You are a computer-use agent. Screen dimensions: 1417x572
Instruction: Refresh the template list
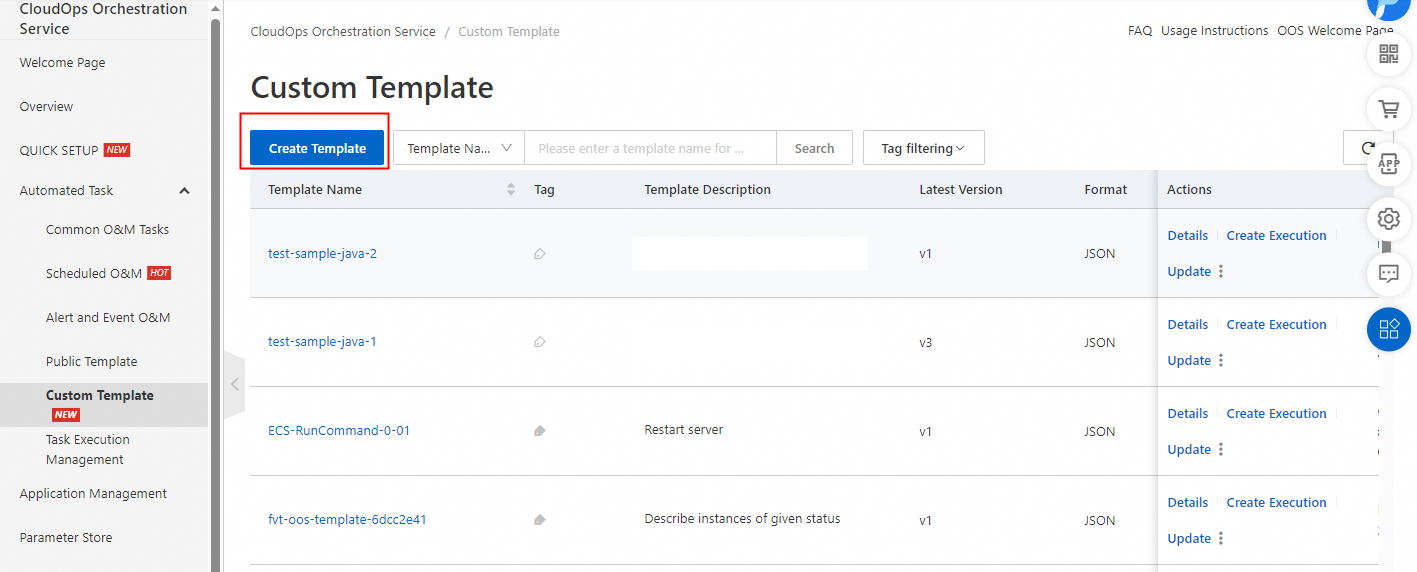click(1366, 148)
